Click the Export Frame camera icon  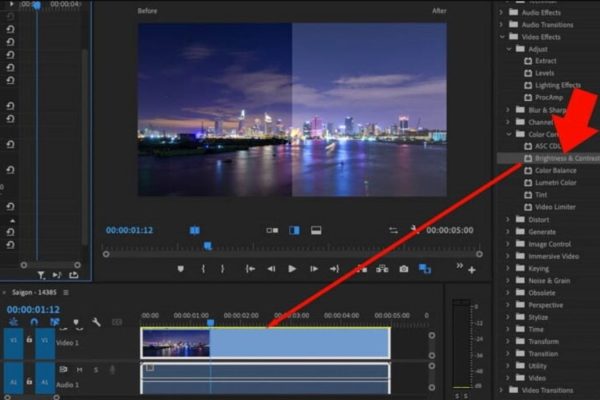(x=404, y=268)
